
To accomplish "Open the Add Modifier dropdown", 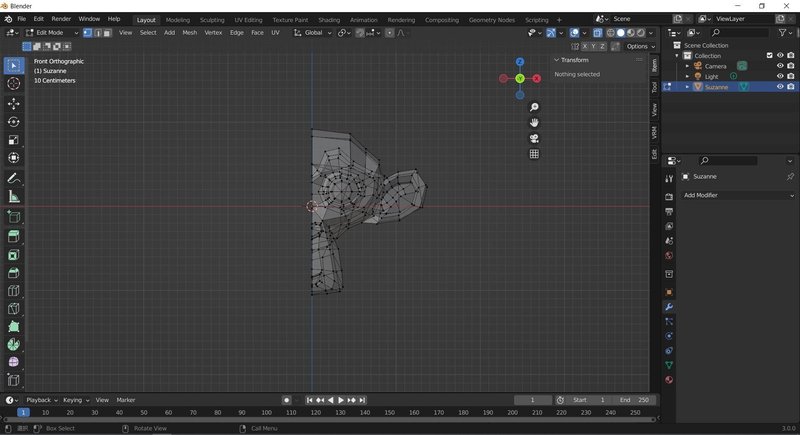I will pyautogui.click(x=738, y=195).
